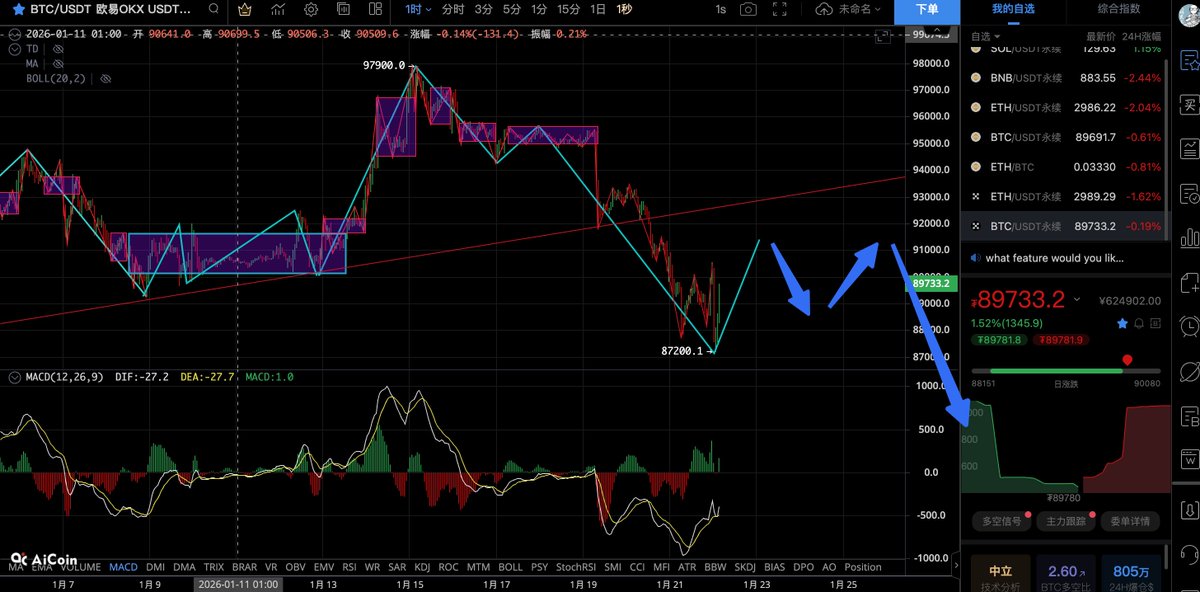Click the 委单详情 button
Viewport: 1200px width, 592px height.
coord(1130,521)
